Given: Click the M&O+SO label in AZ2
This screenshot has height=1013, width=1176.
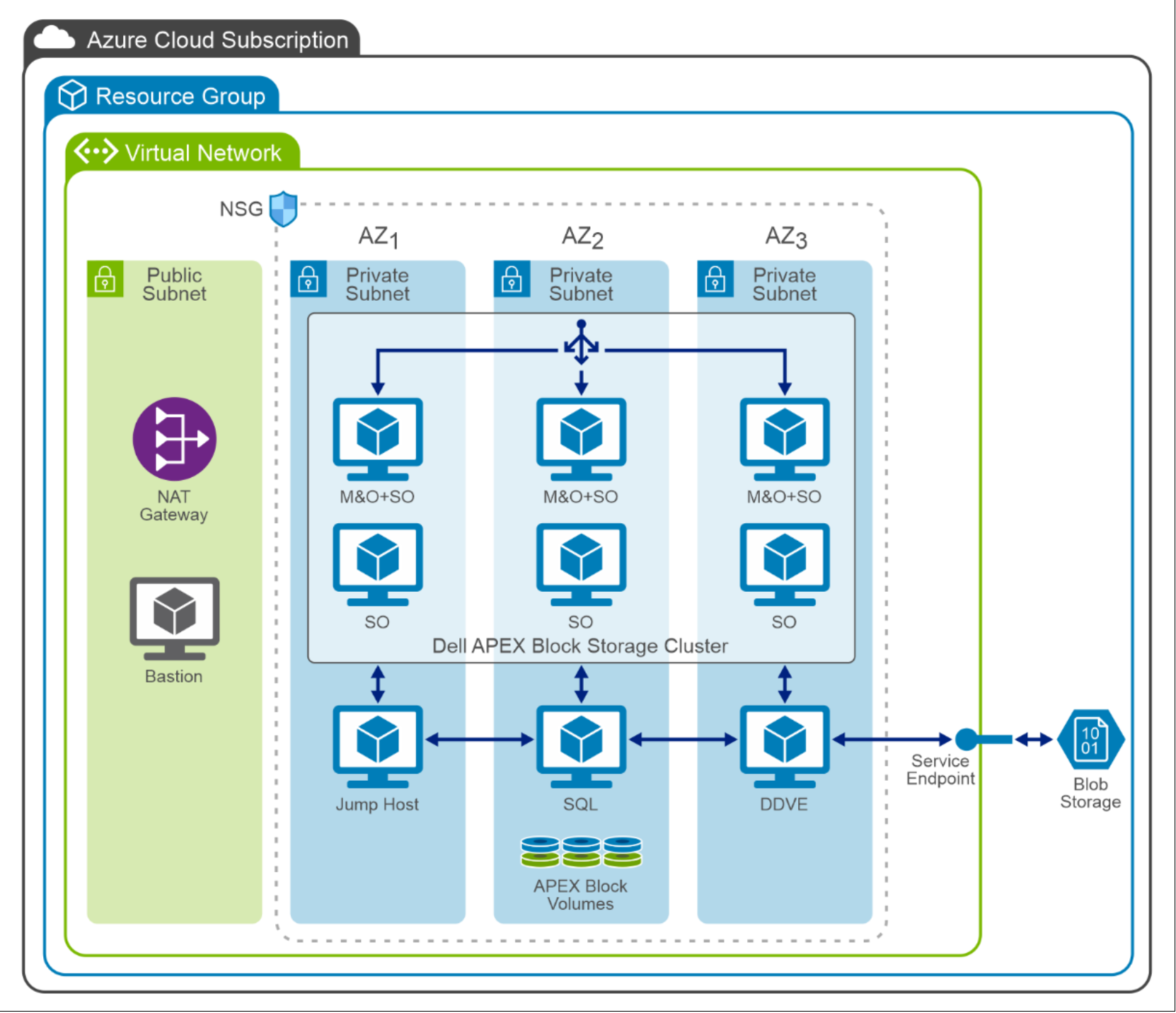Looking at the screenshot, I should click(x=580, y=496).
